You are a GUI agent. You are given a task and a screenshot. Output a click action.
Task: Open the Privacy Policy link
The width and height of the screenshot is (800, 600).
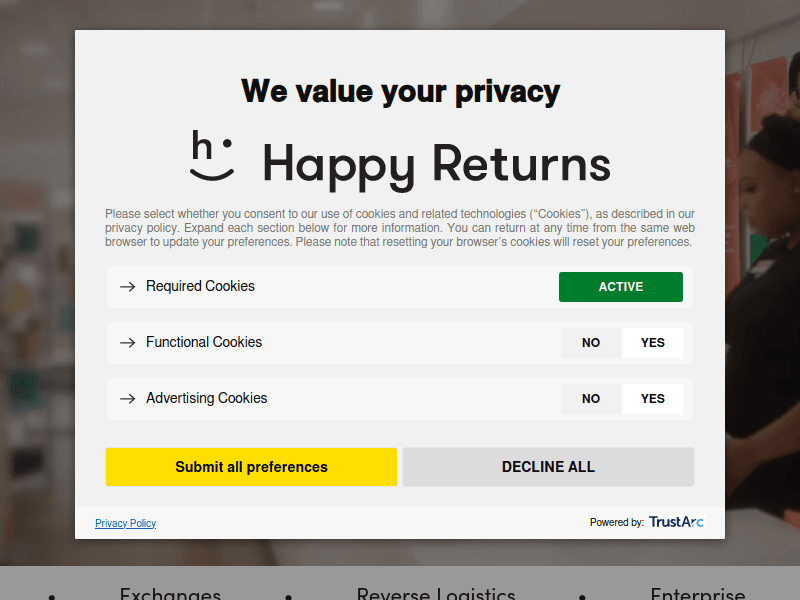pyautogui.click(x=126, y=523)
